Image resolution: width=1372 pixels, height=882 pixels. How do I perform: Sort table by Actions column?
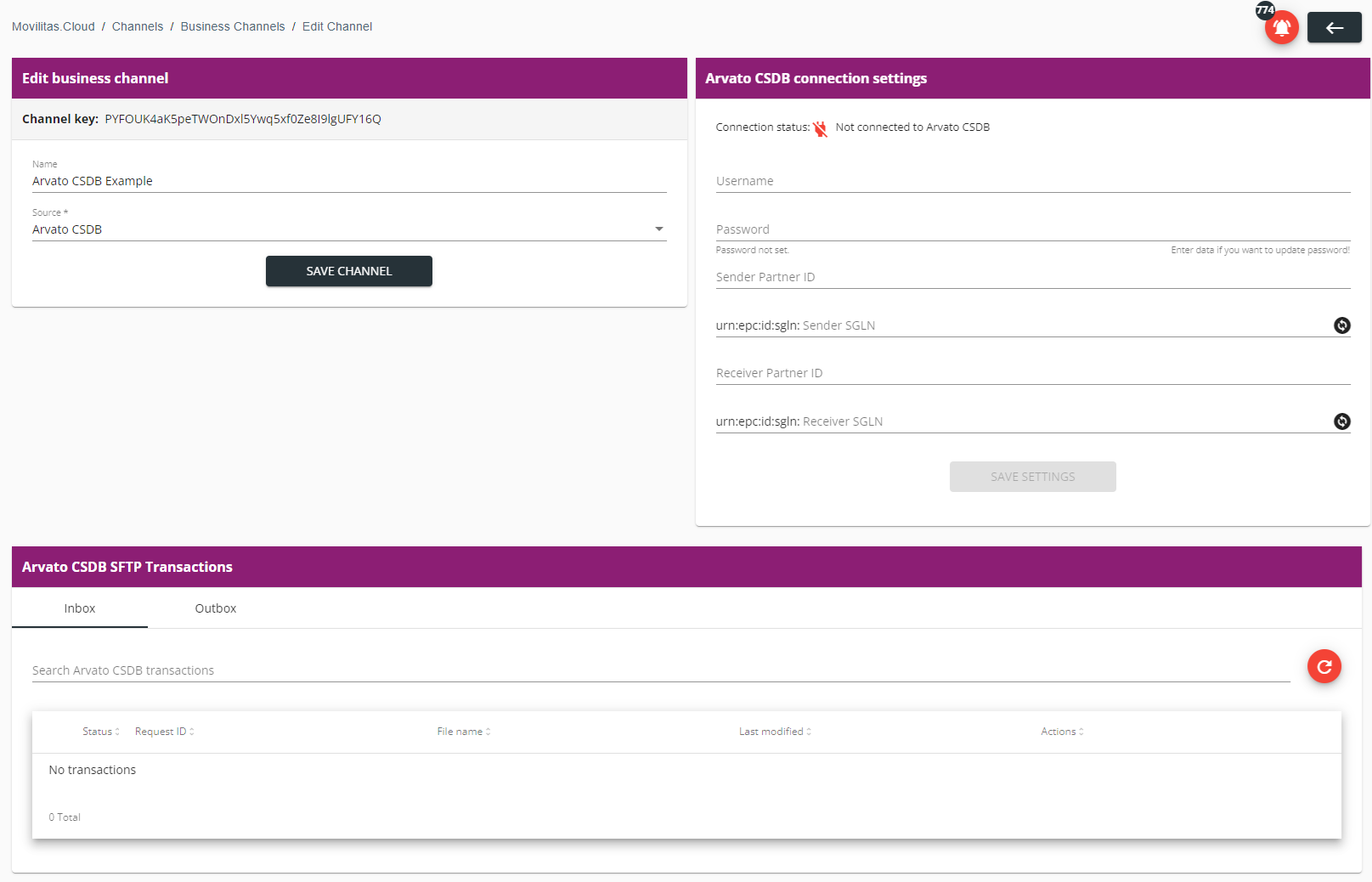click(x=1062, y=732)
